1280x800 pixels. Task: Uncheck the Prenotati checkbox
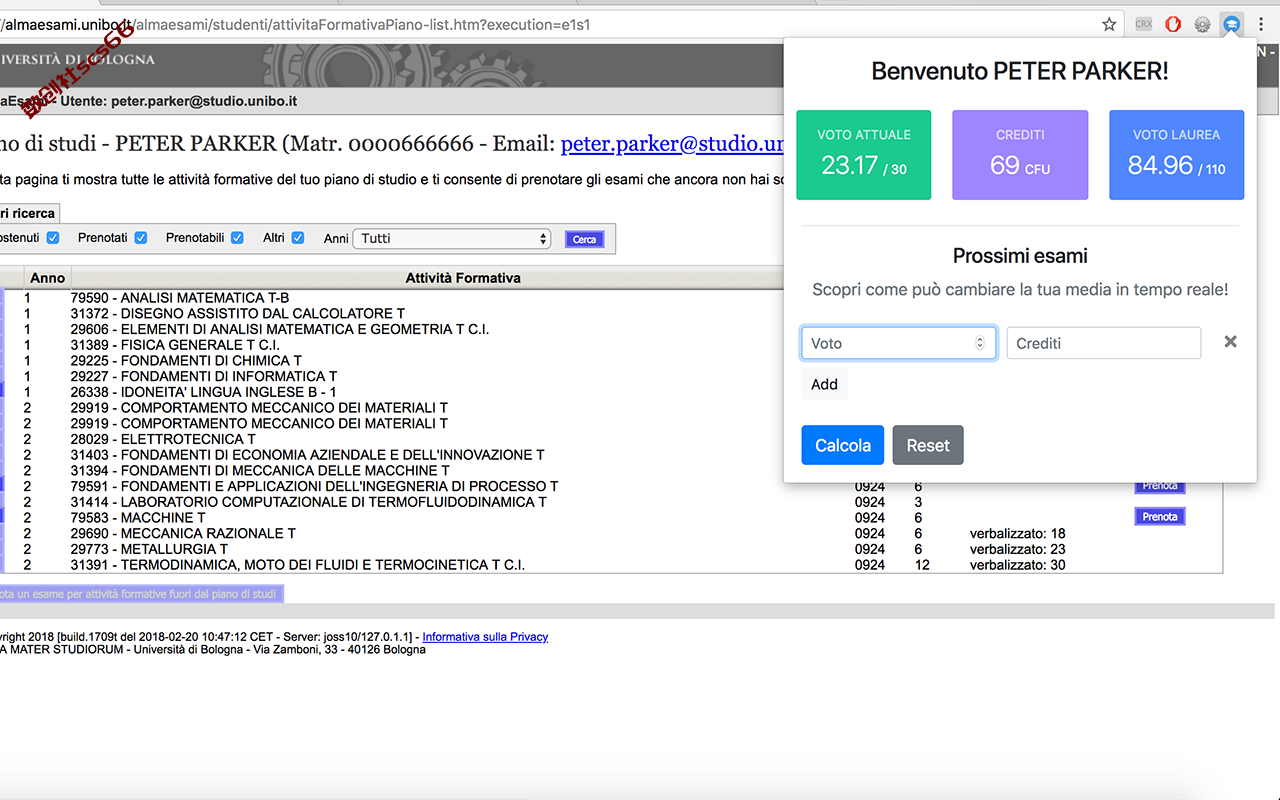pos(141,238)
